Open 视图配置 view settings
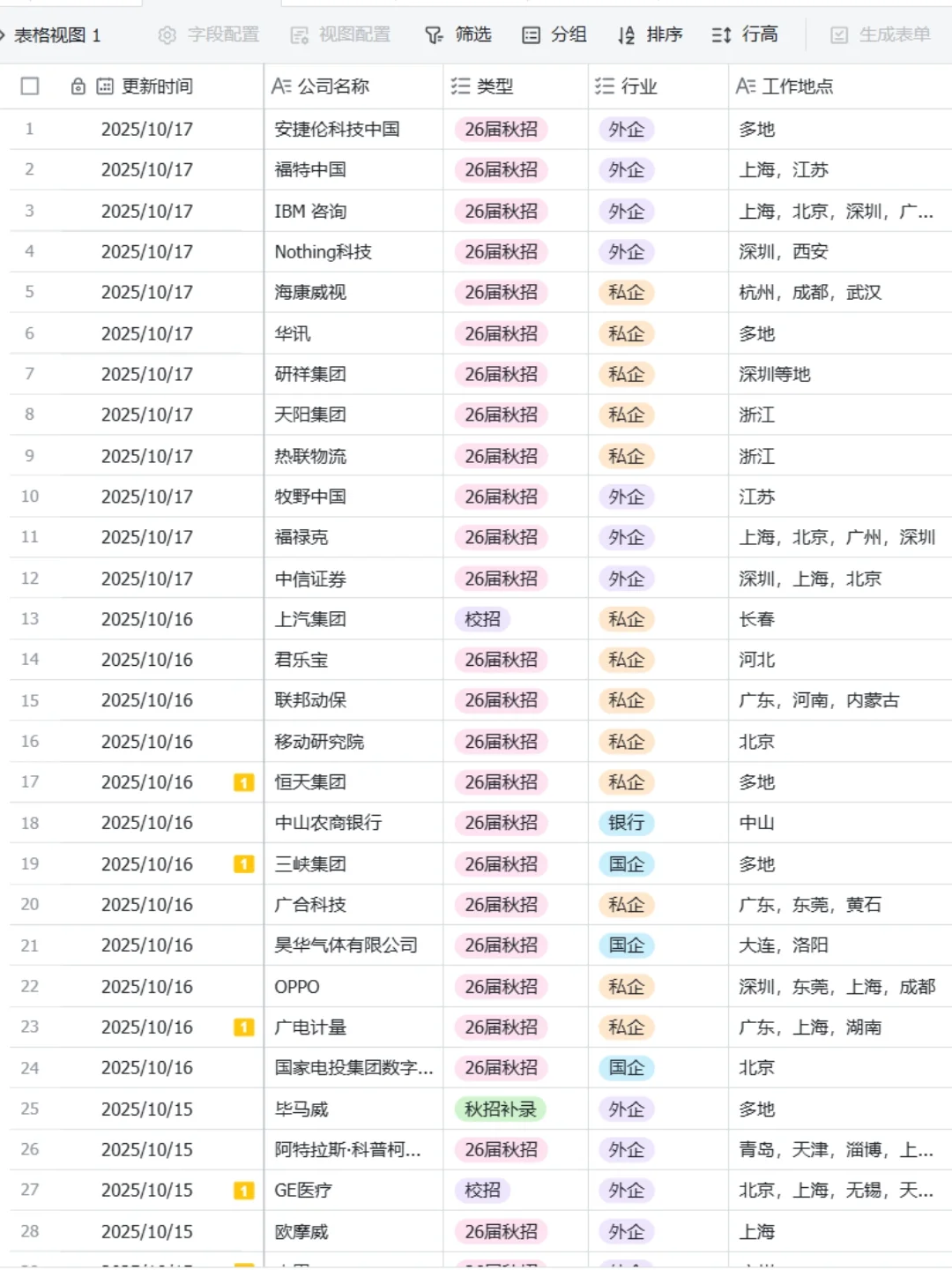The height and width of the screenshot is (1270, 952). [340, 34]
